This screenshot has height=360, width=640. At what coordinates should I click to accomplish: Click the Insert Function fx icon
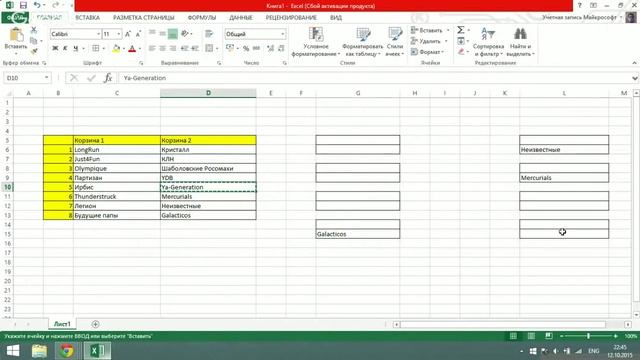(x=108, y=78)
